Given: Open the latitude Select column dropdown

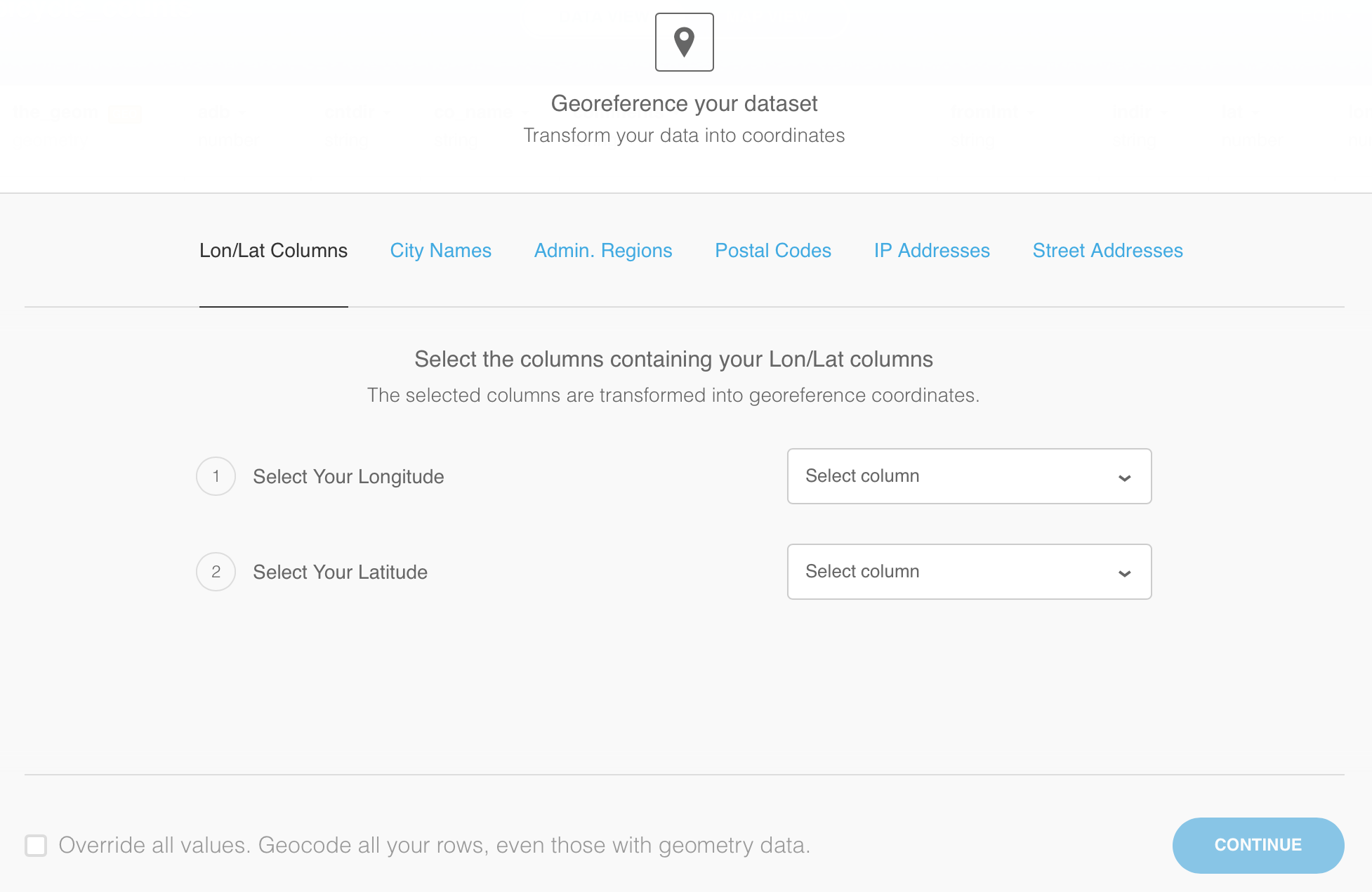Looking at the screenshot, I should (968, 572).
